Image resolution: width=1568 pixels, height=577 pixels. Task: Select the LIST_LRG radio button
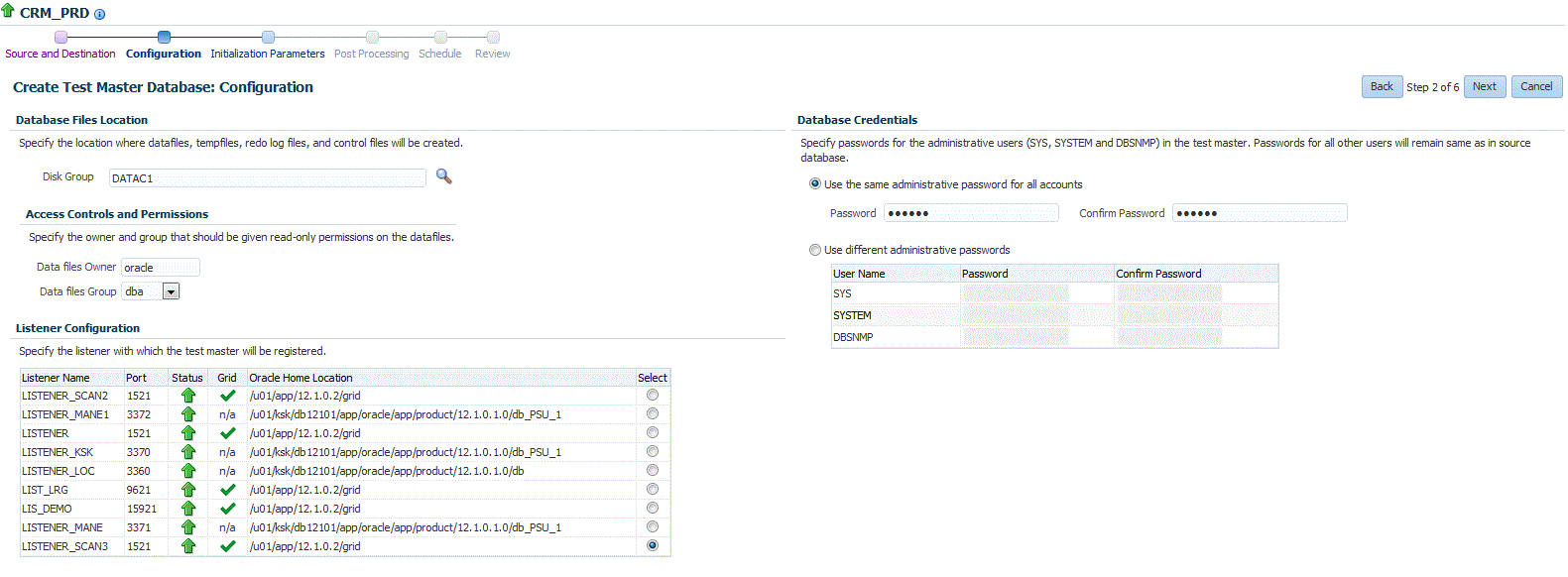tap(652, 489)
